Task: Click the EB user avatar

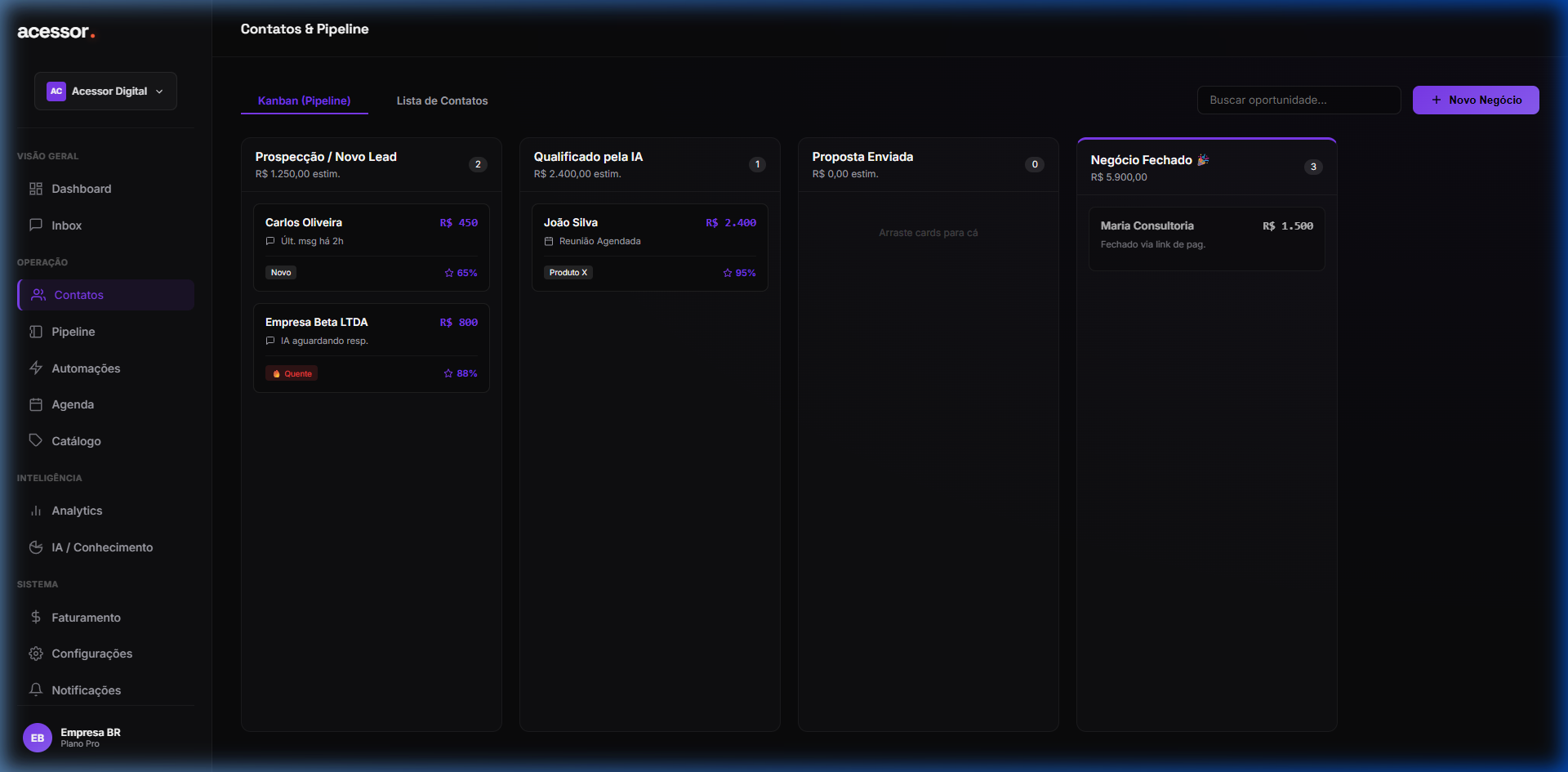Action: coord(38,738)
